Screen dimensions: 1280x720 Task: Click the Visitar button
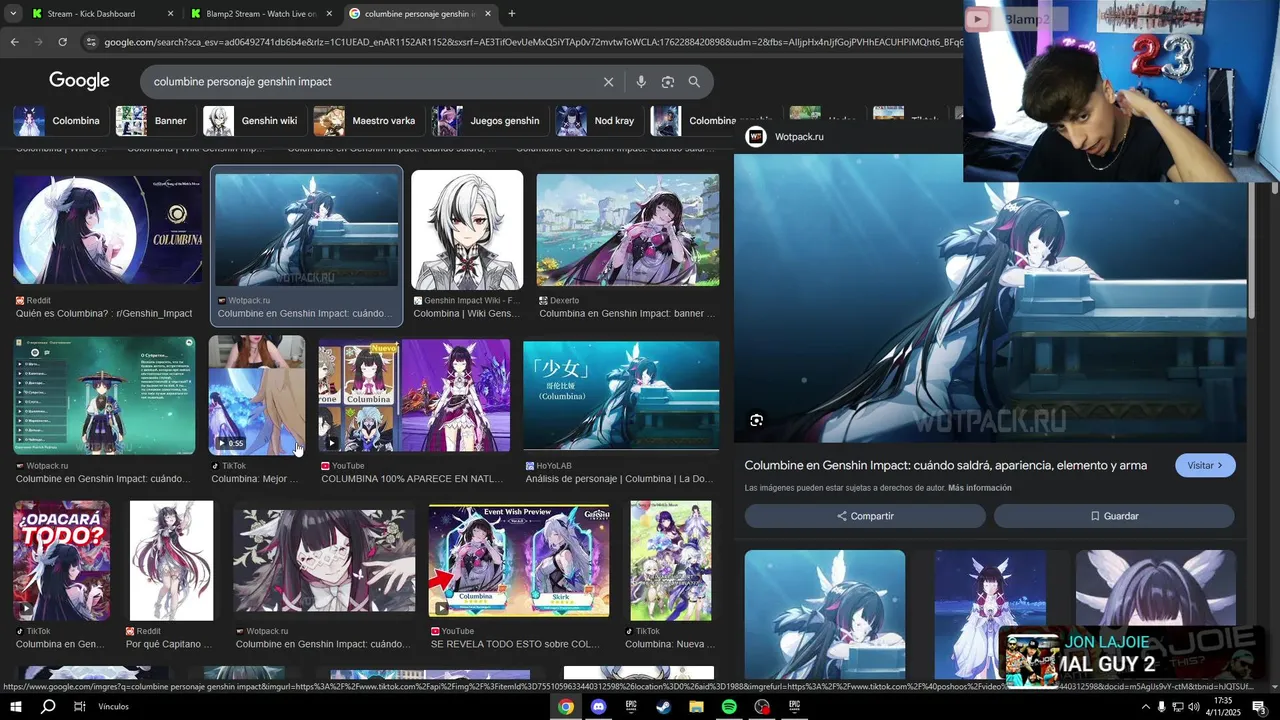coord(1205,465)
